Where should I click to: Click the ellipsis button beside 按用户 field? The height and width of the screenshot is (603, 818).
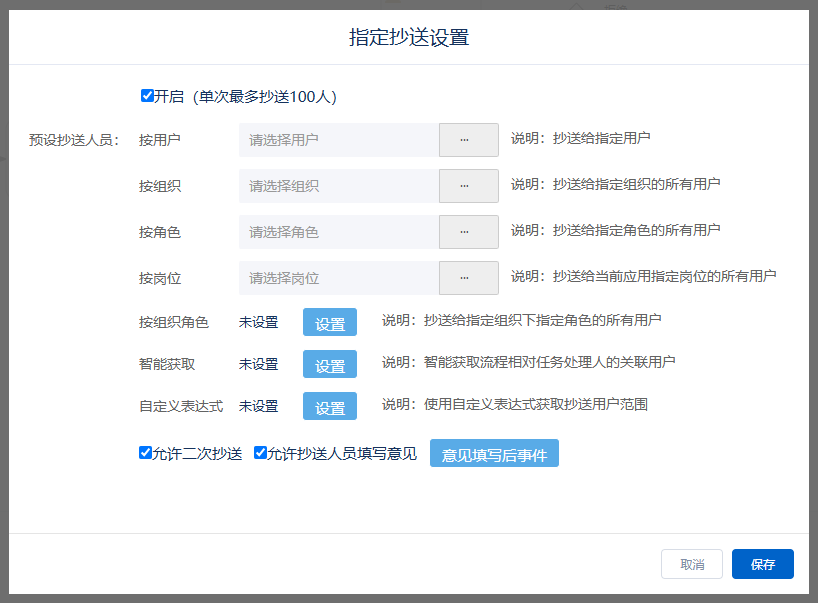click(x=468, y=140)
